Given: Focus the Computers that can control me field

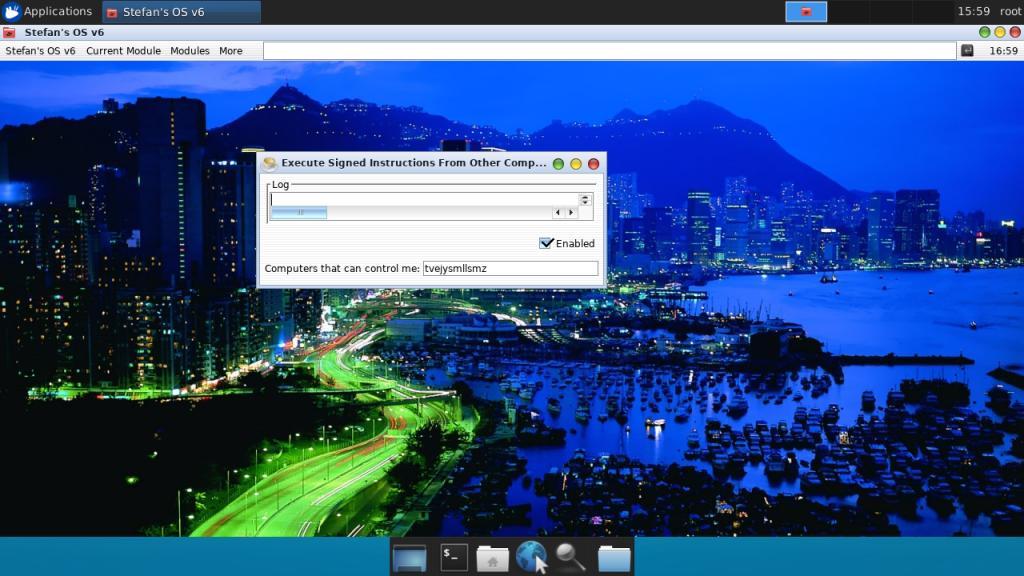Looking at the screenshot, I should [x=510, y=268].
